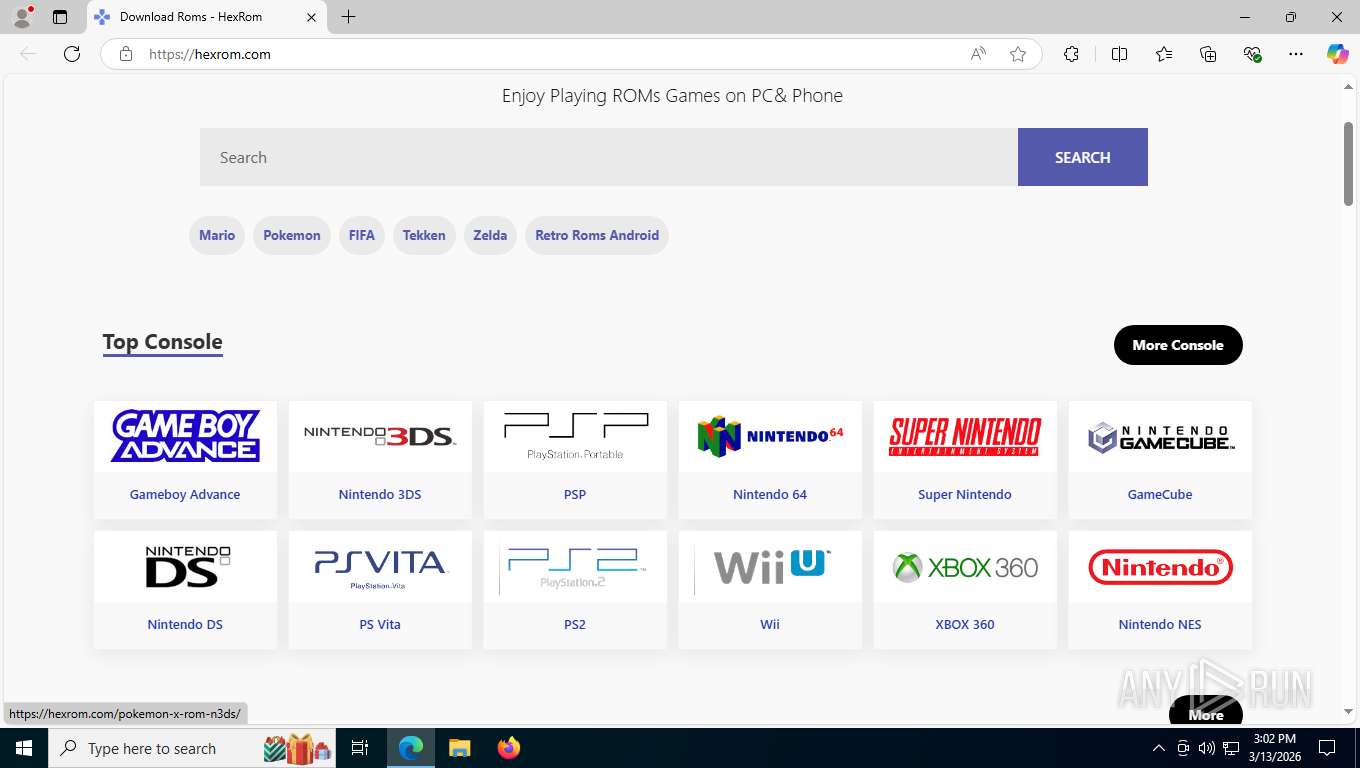Follow the Wii text link
Screen dimensions: 1360x768
click(770, 624)
